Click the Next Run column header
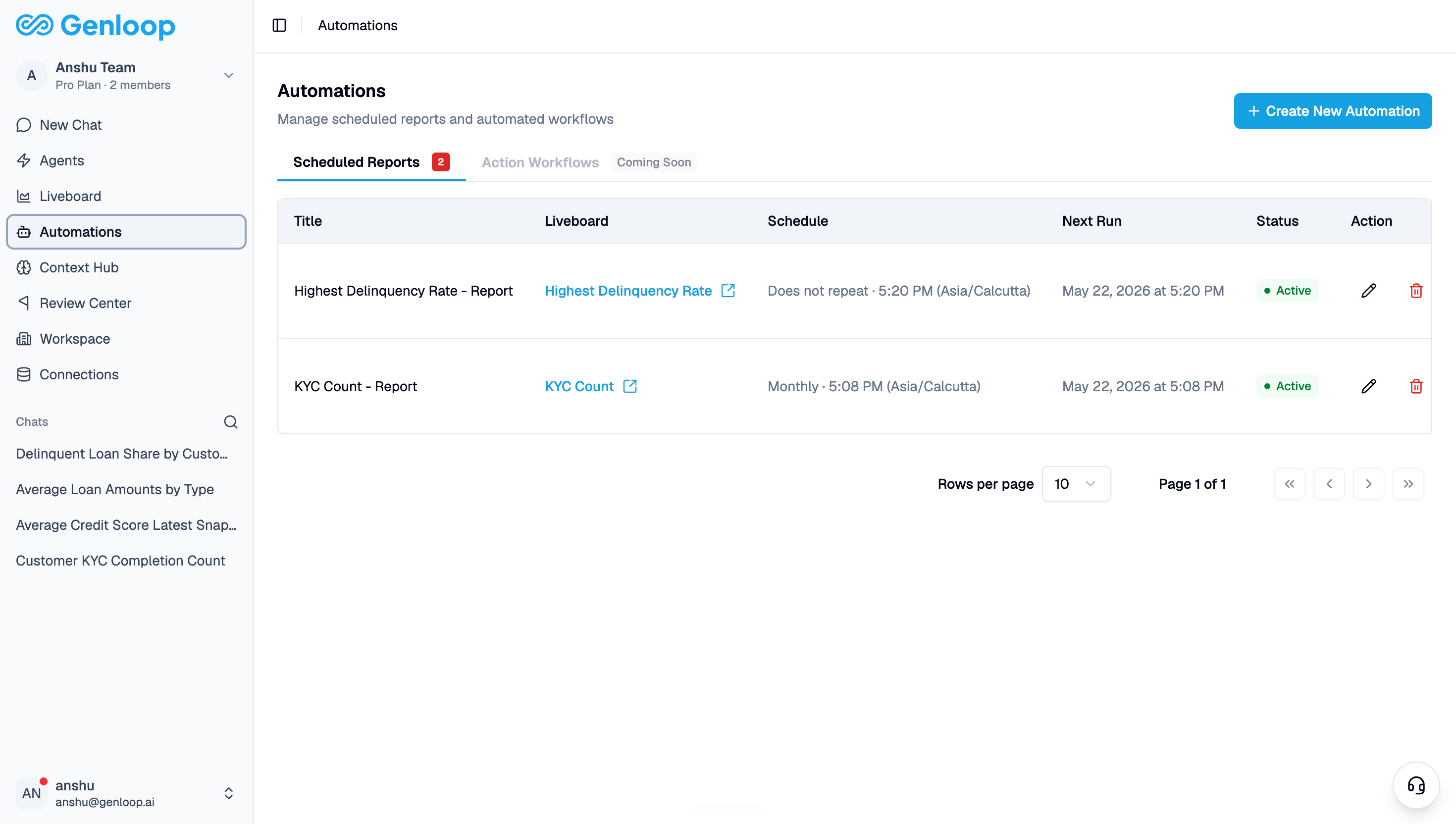1456x824 pixels. click(1092, 221)
